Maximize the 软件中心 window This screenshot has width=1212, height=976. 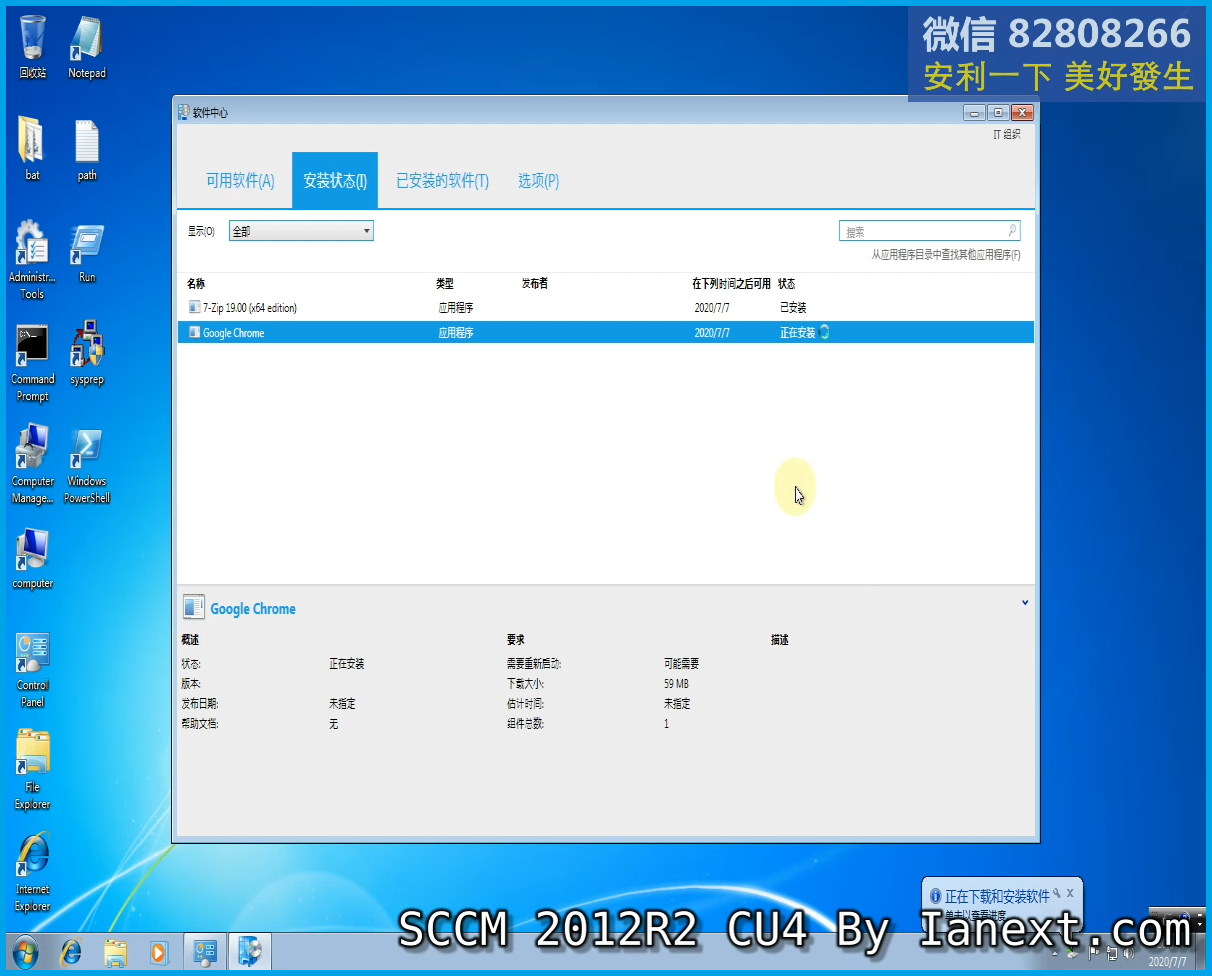(x=998, y=113)
